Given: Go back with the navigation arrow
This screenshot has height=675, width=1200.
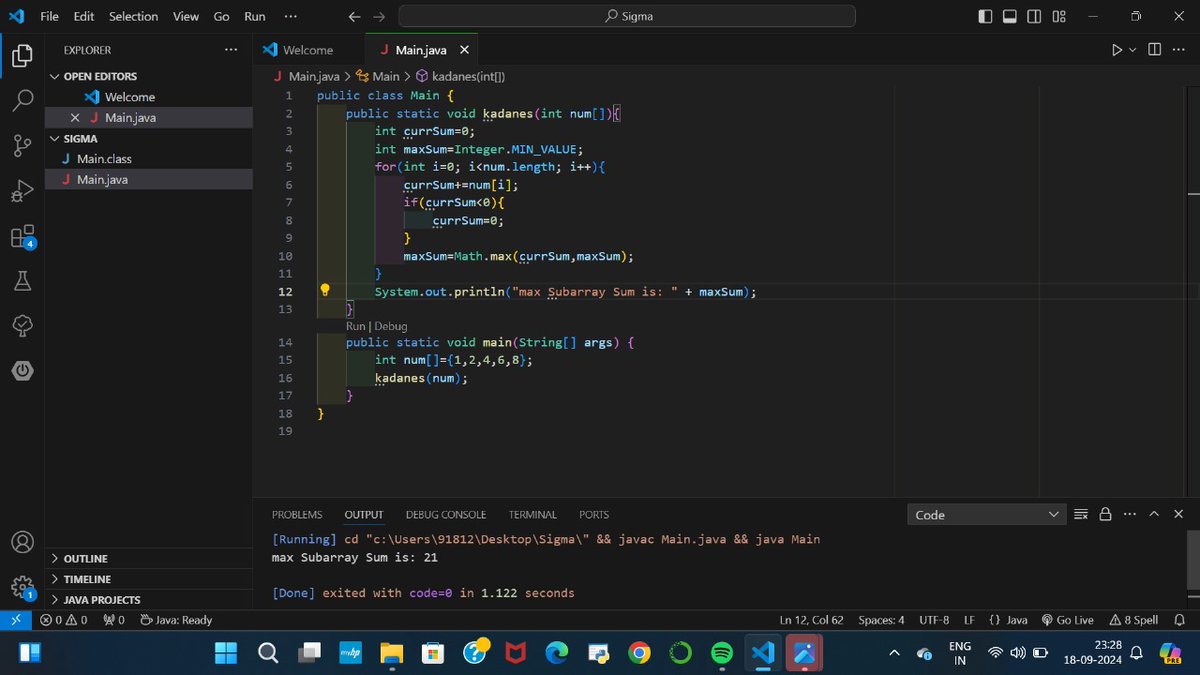Looking at the screenshot, I should 354,16.
